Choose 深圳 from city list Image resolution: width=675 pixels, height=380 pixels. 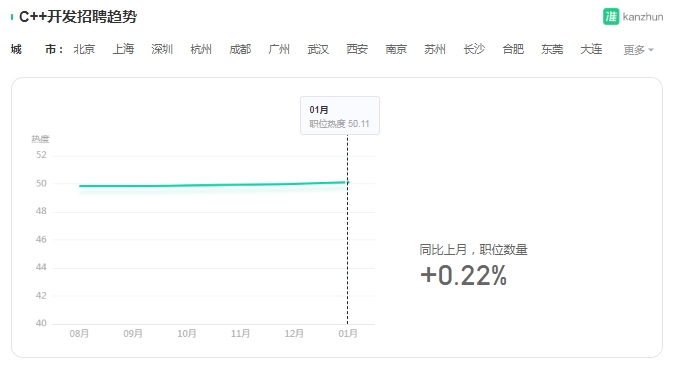tap(162, 49)
